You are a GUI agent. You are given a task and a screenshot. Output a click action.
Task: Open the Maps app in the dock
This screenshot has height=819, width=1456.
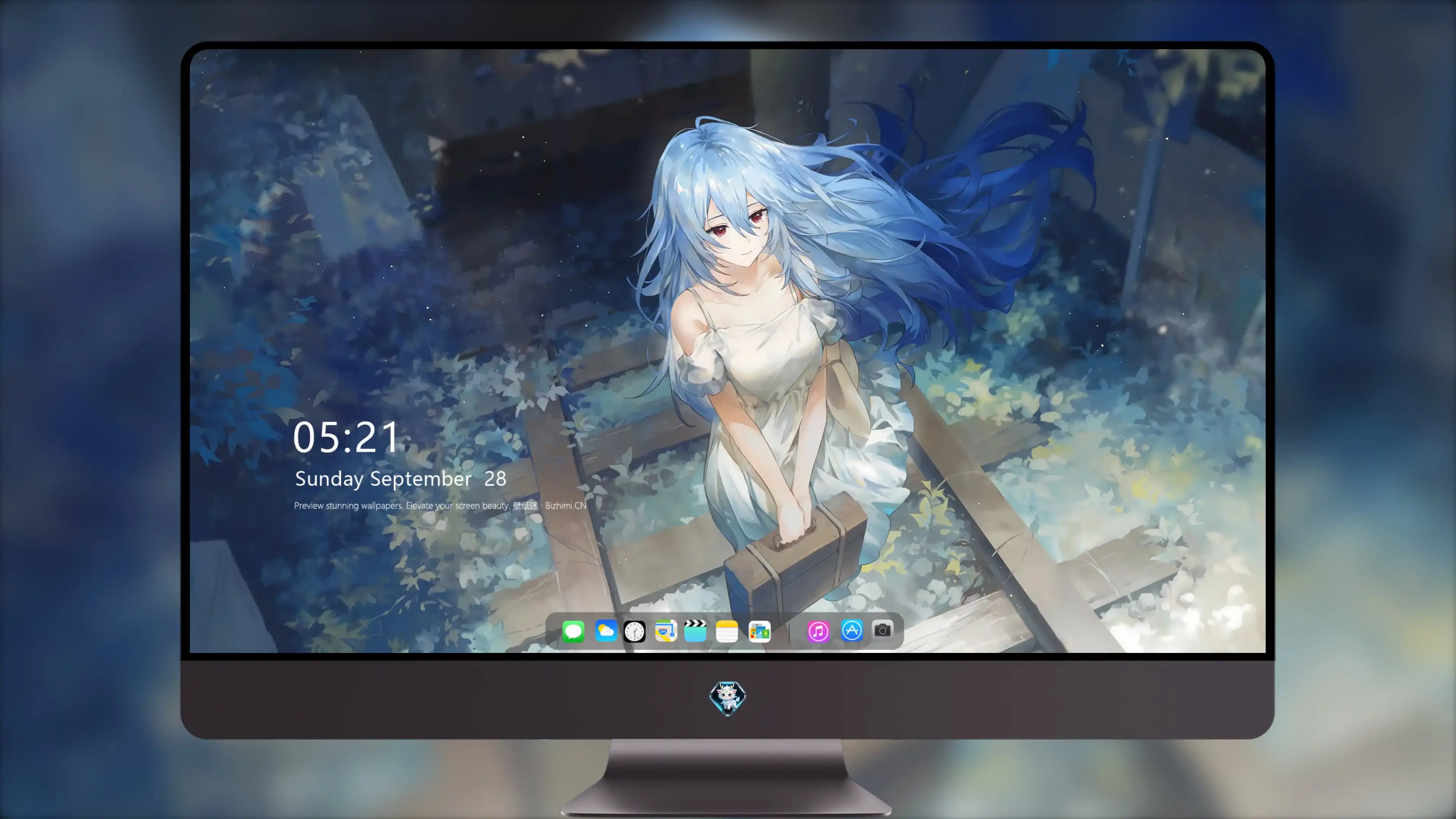click(x=666, y=631)
